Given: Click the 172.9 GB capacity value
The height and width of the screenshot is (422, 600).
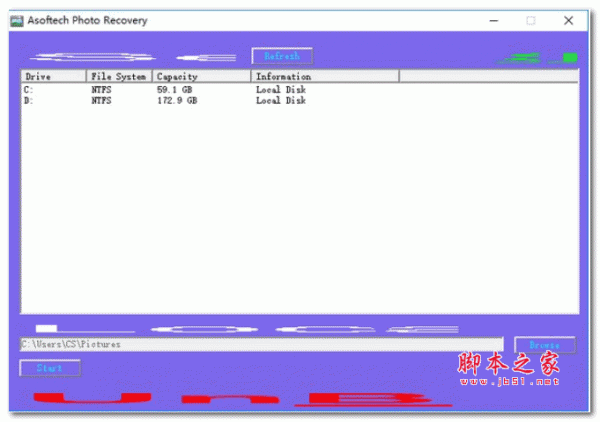Looking at the screenshot, I should [177, 101].
